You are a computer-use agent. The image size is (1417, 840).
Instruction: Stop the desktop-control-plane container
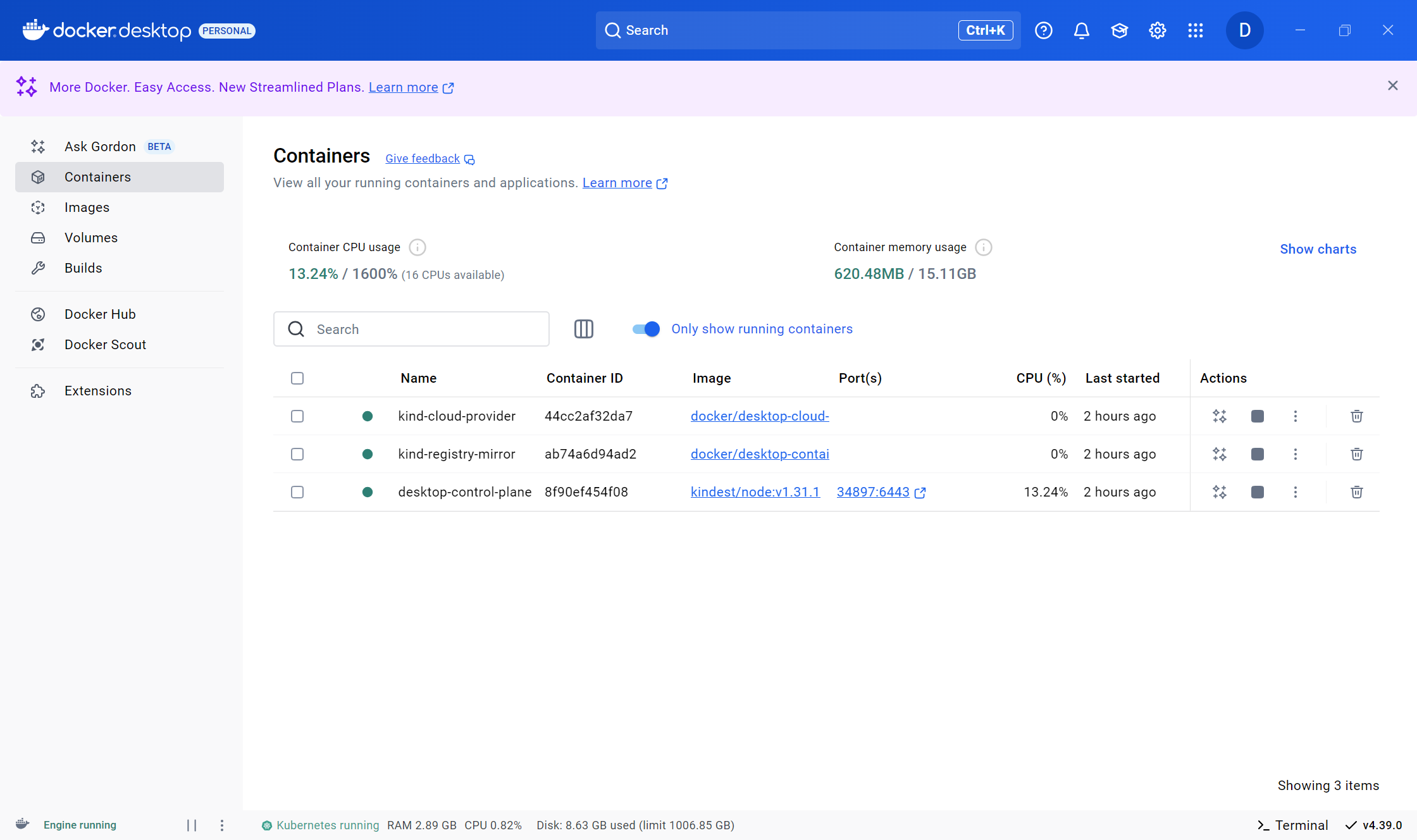(x=1258, y=492)
